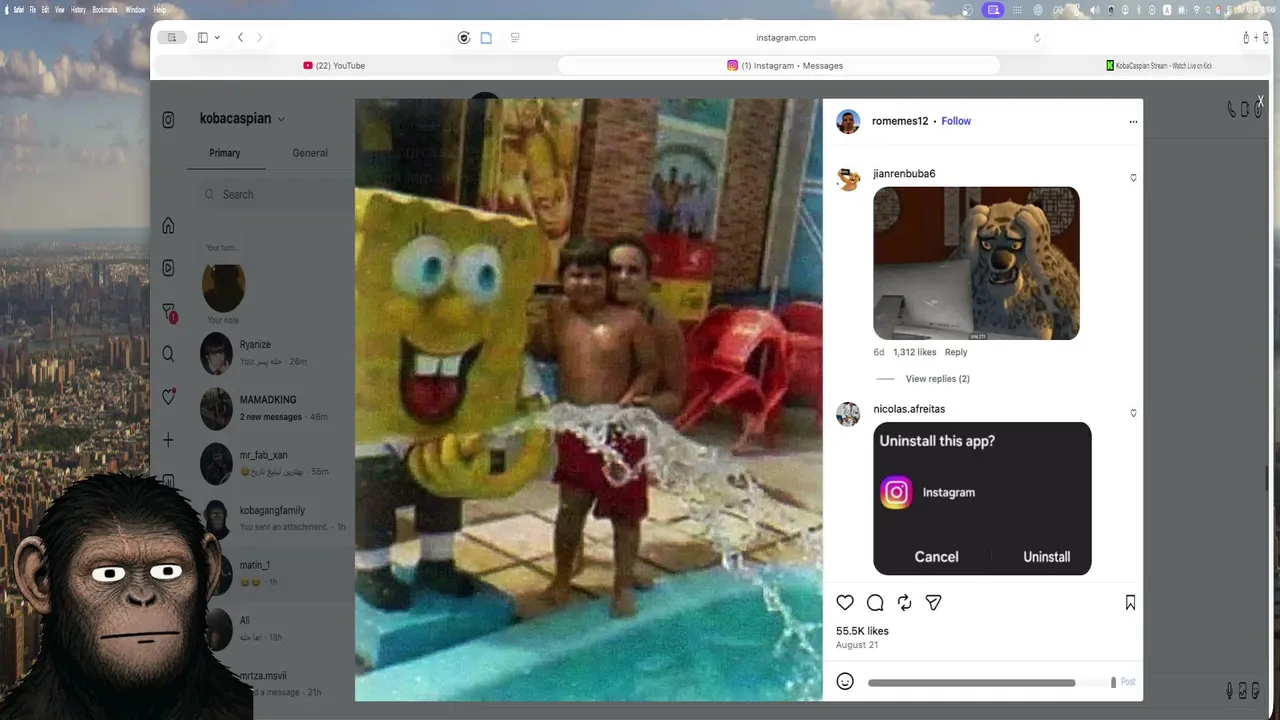Expand View replies (2)

tap(938, 379)
